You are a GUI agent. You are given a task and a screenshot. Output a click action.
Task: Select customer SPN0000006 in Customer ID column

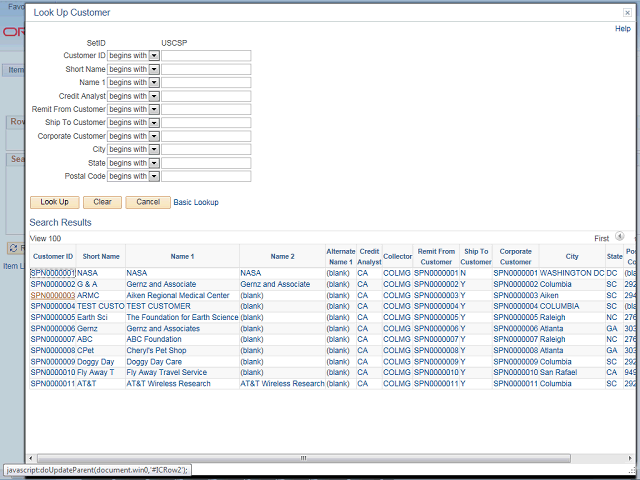tap(53, 329)
